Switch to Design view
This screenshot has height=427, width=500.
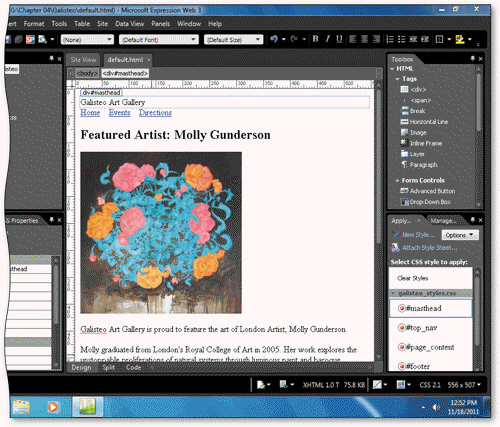click(81, 367)
